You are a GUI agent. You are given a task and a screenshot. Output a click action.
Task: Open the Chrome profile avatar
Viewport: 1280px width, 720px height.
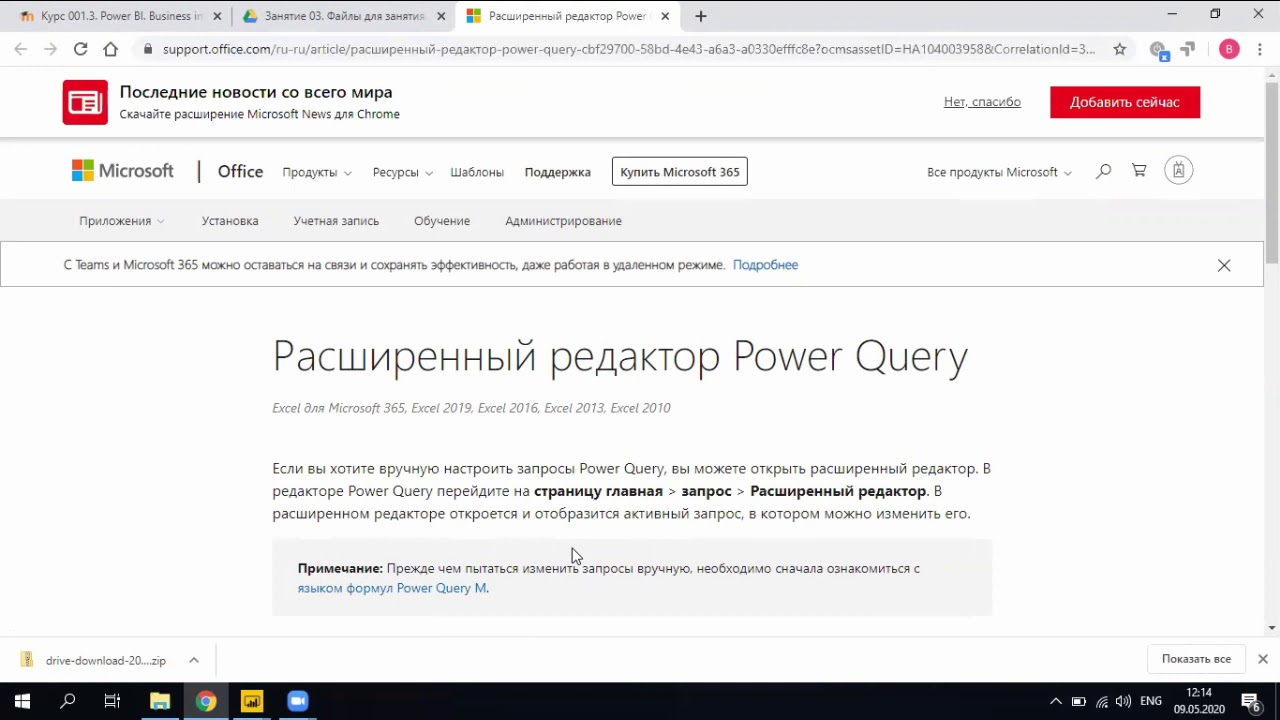(x=1229, y=49)
